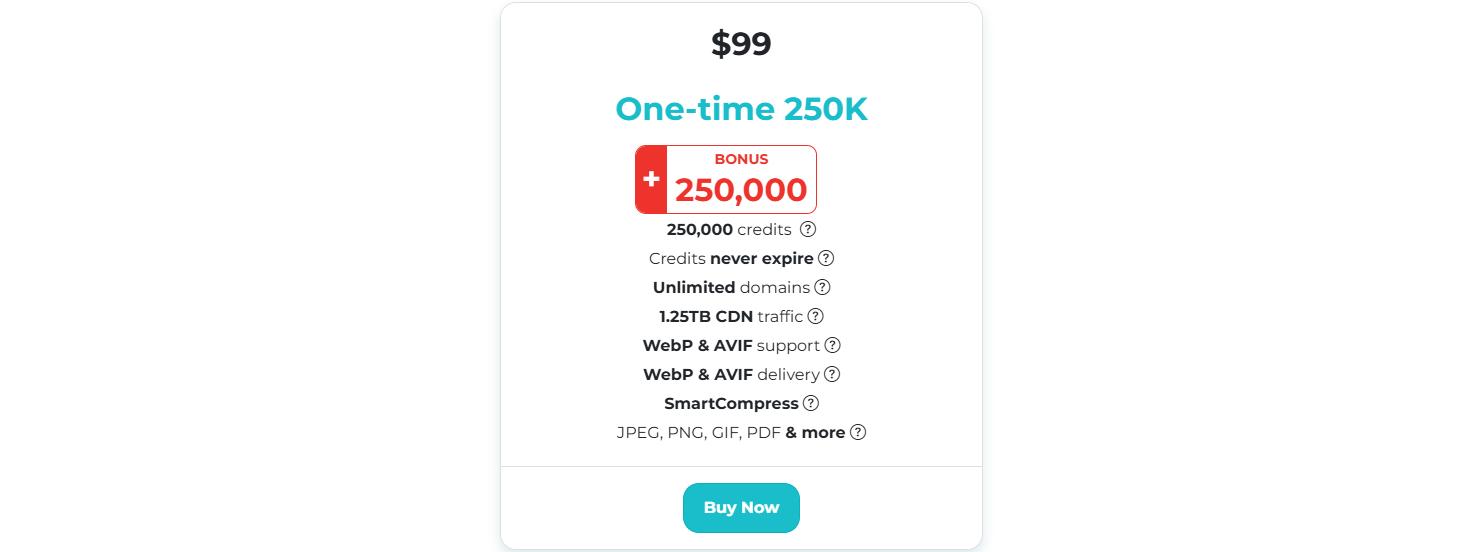This screenshot has width=1483, height=552.
Task: Click the "WebP & AVIF support" text
Action: point(731,346)
